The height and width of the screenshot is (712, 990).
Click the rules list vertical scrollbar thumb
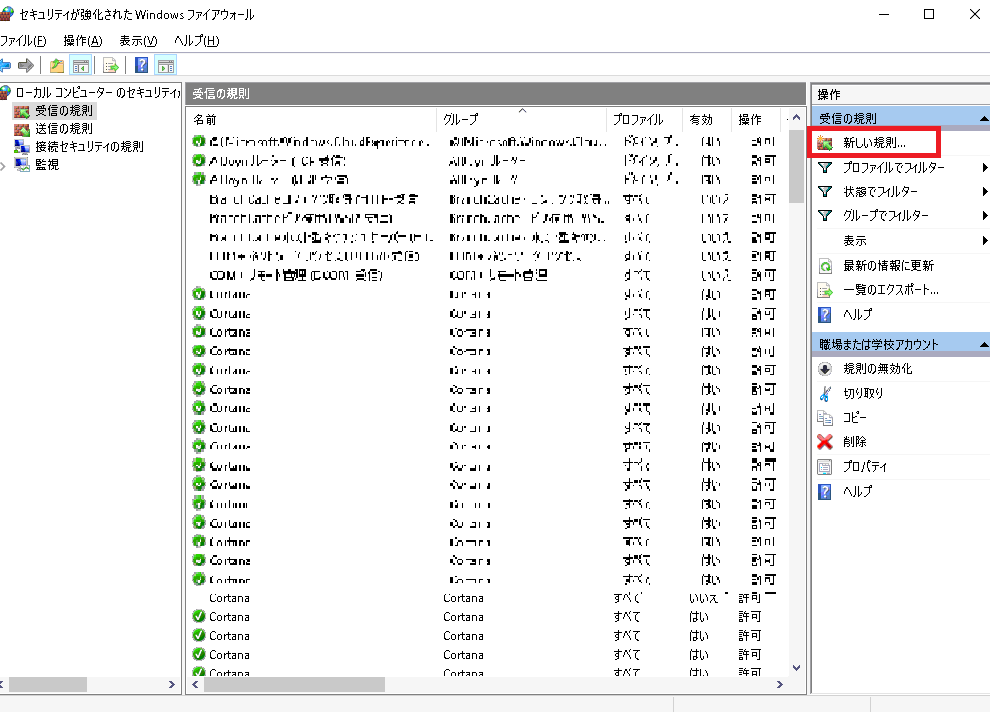click(796, 165)
